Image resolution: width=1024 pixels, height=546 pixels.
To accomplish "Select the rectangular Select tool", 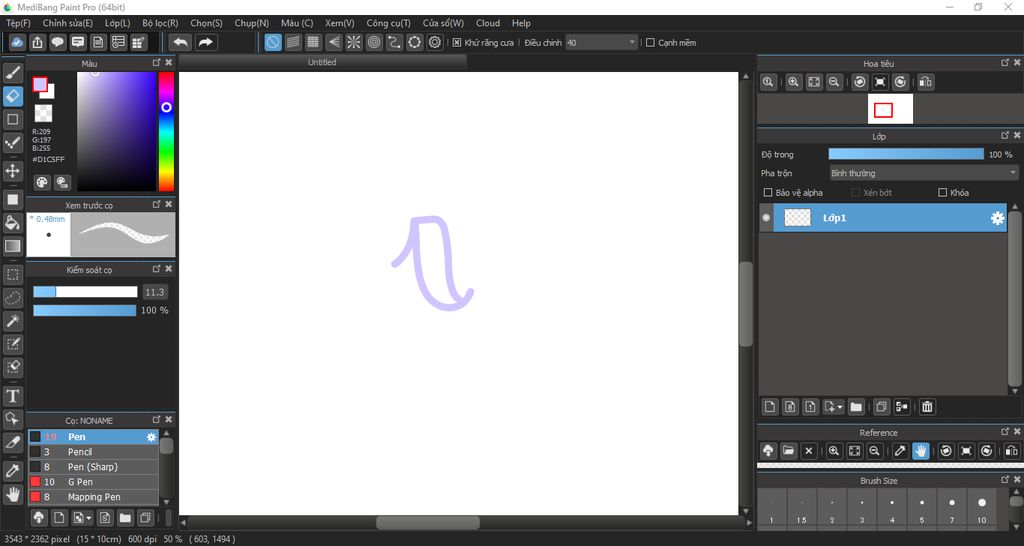I will coord(12,275).
